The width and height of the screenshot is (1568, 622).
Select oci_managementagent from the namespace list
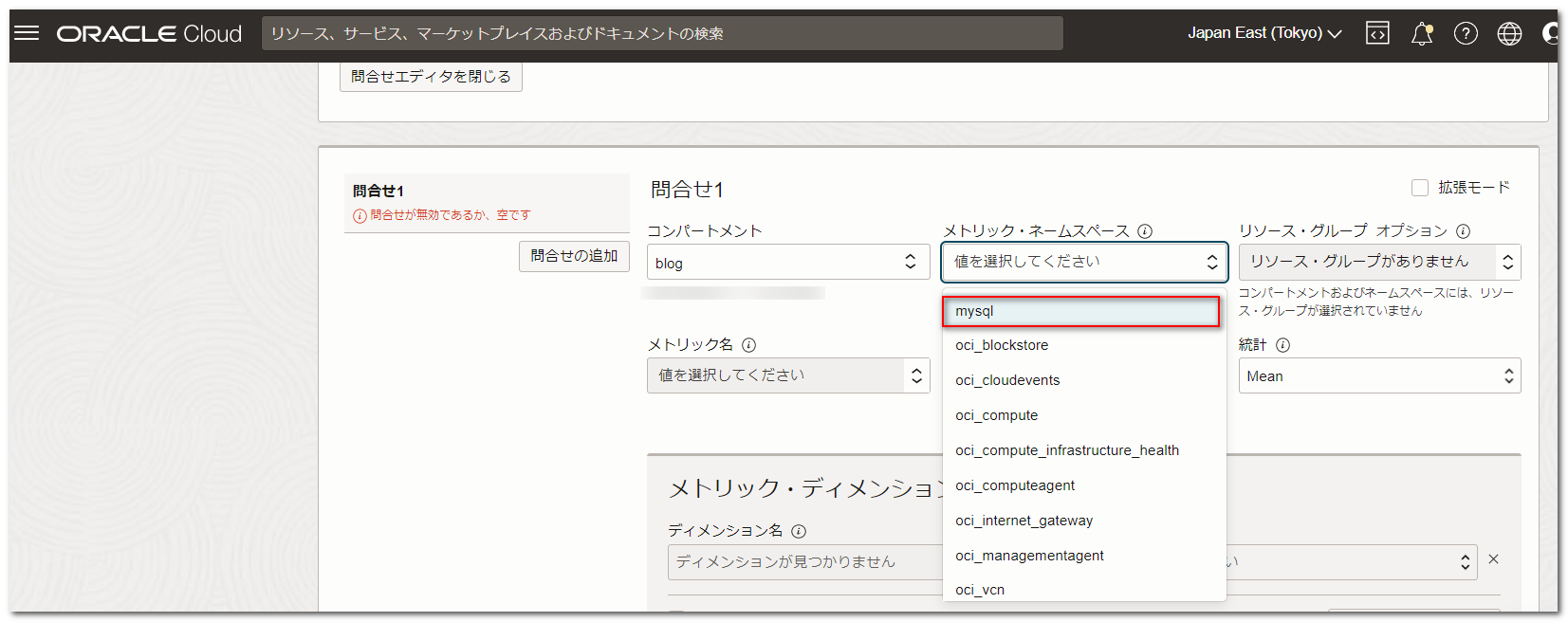pyautogui.click(x=1084, y=556)
